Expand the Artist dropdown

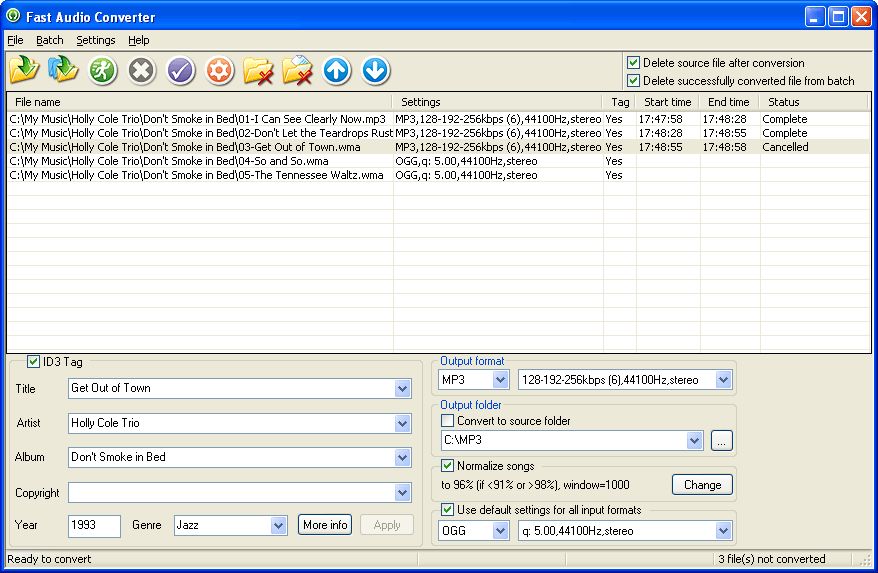(x=402, y=423)
